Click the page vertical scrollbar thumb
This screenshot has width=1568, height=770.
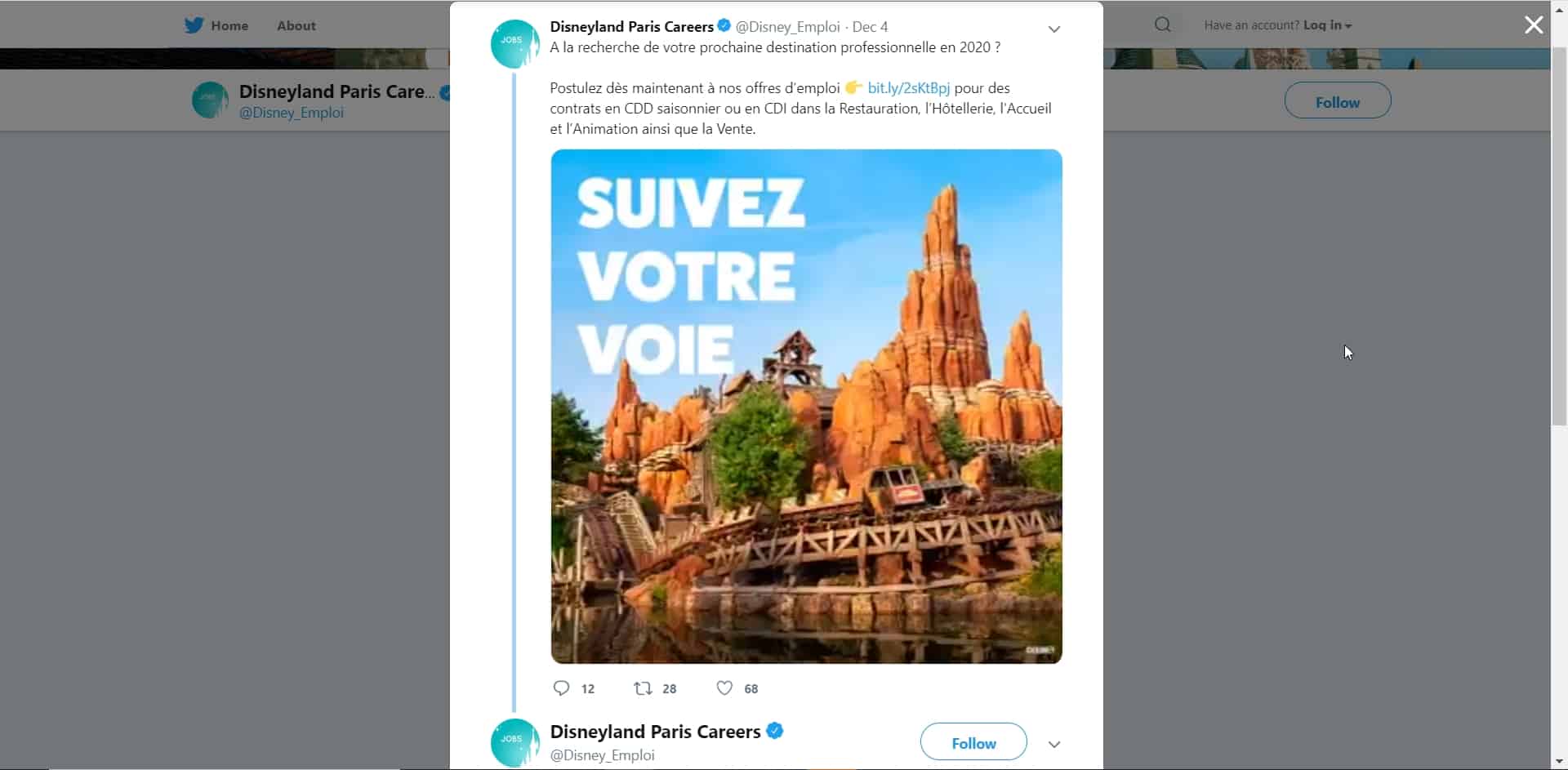1558,237
